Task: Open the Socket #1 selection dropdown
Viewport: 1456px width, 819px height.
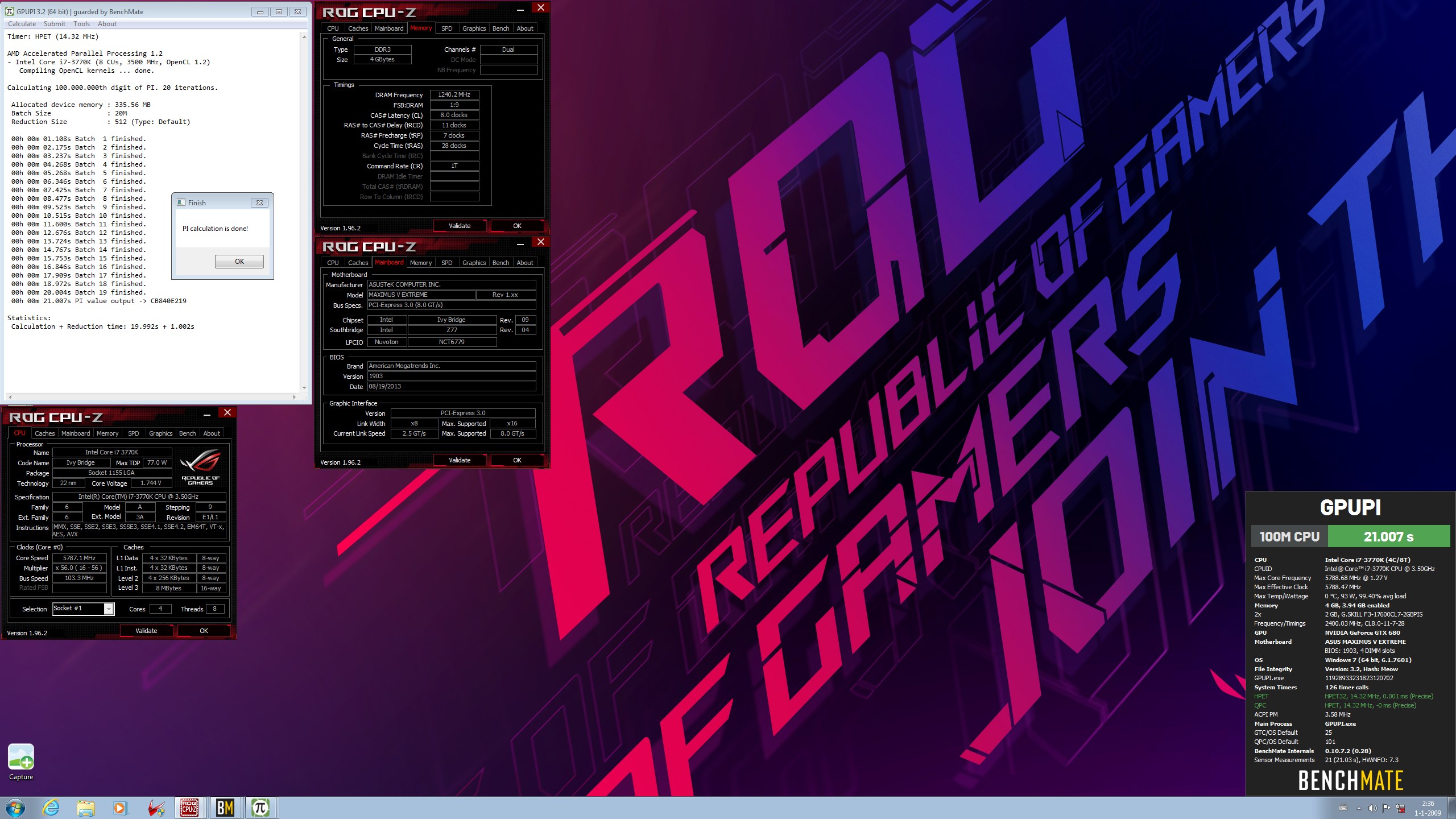Action: point(108,609)
